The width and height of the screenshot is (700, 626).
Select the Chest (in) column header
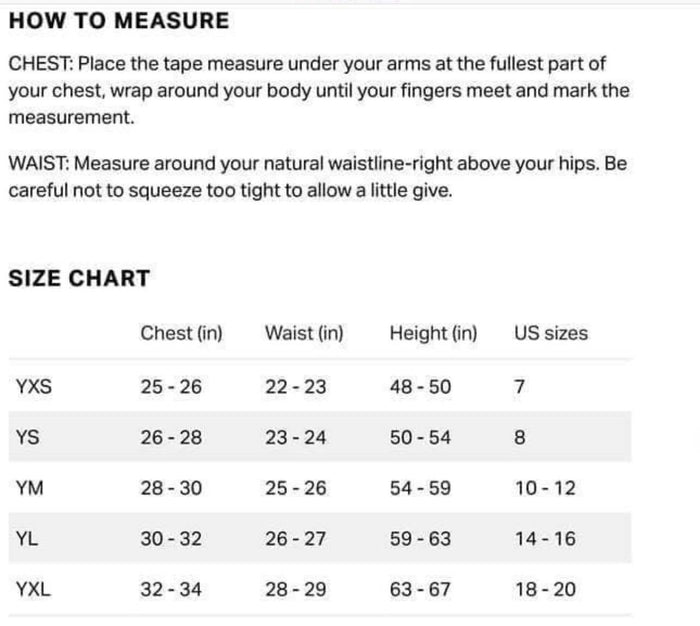pos(181,333)
